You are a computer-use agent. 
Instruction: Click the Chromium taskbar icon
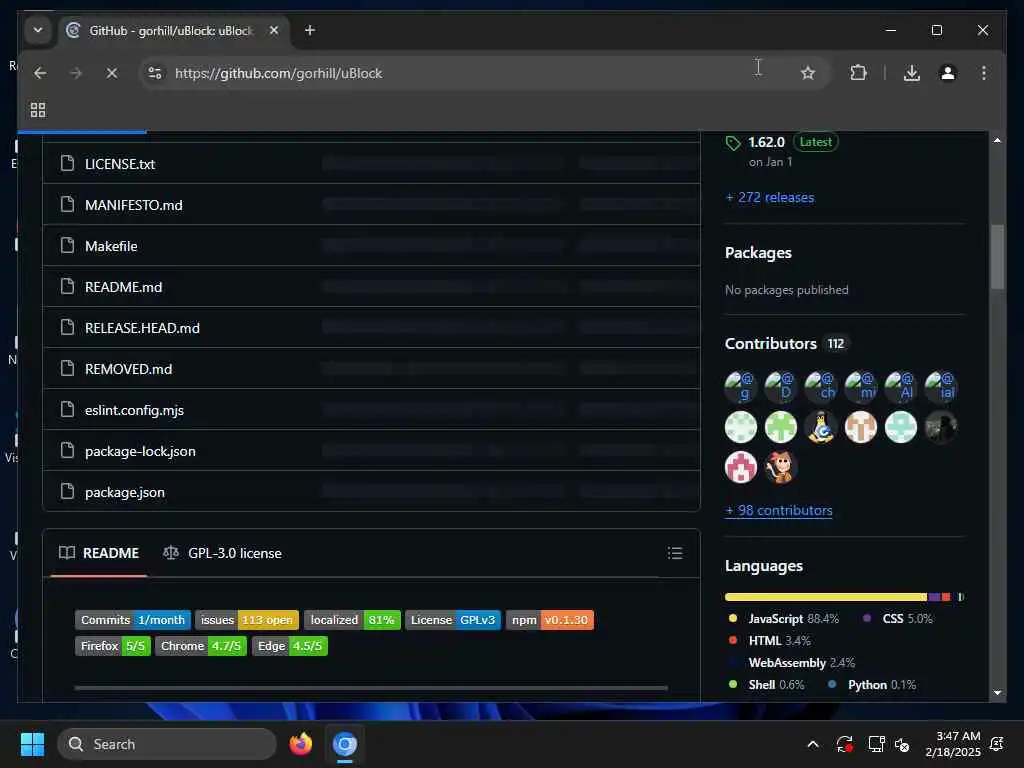(x=345, y=744)
